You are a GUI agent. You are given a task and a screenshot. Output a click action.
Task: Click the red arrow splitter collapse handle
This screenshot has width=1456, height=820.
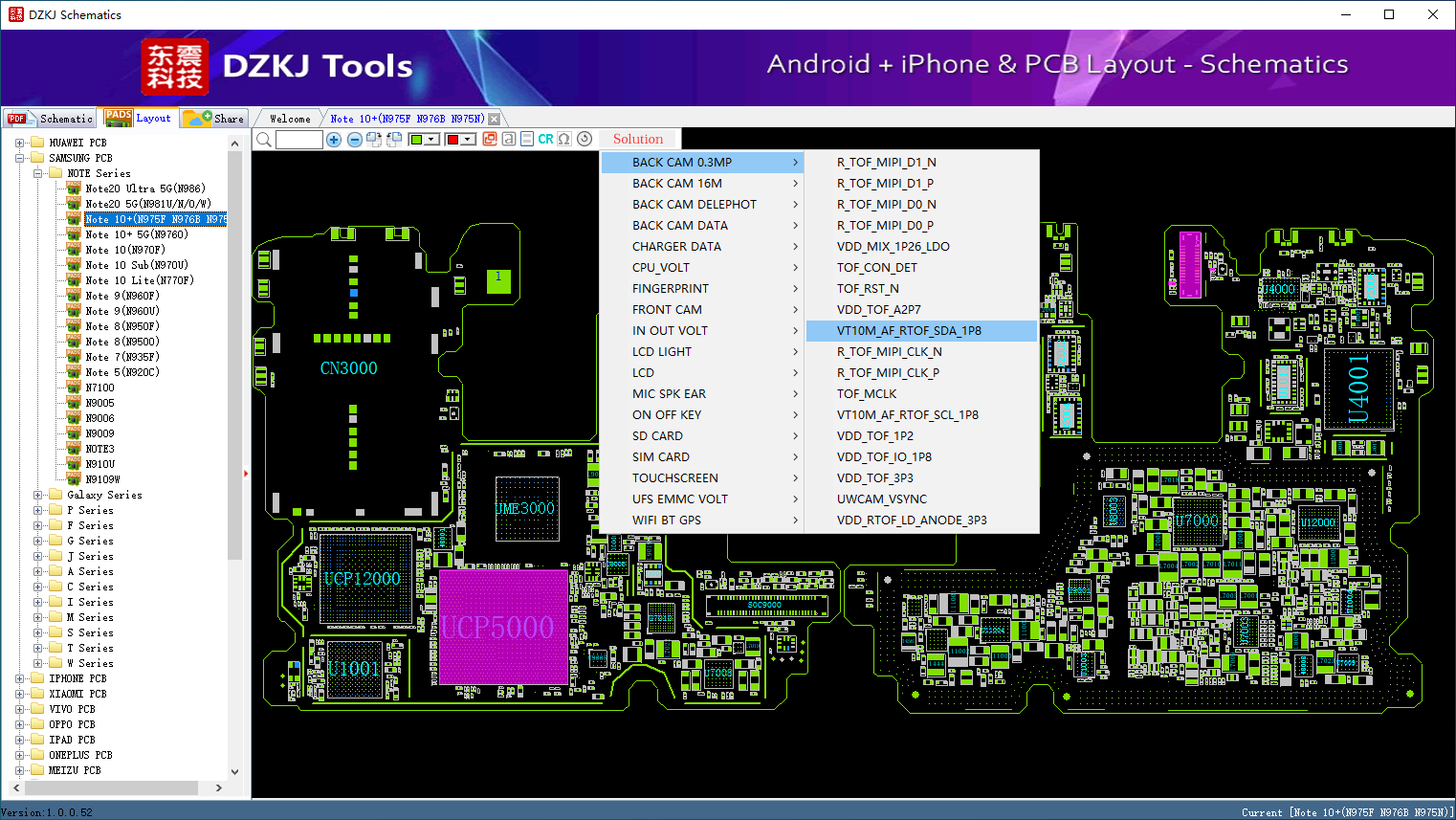pyautogui.click(x=246, y=473)
